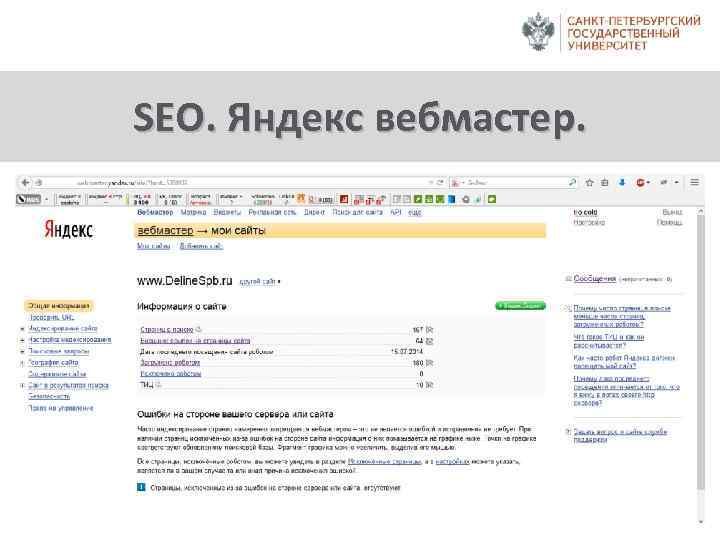Click chart icon beside value 167
This screenshot has width=720, height=540.
(429, 330)
